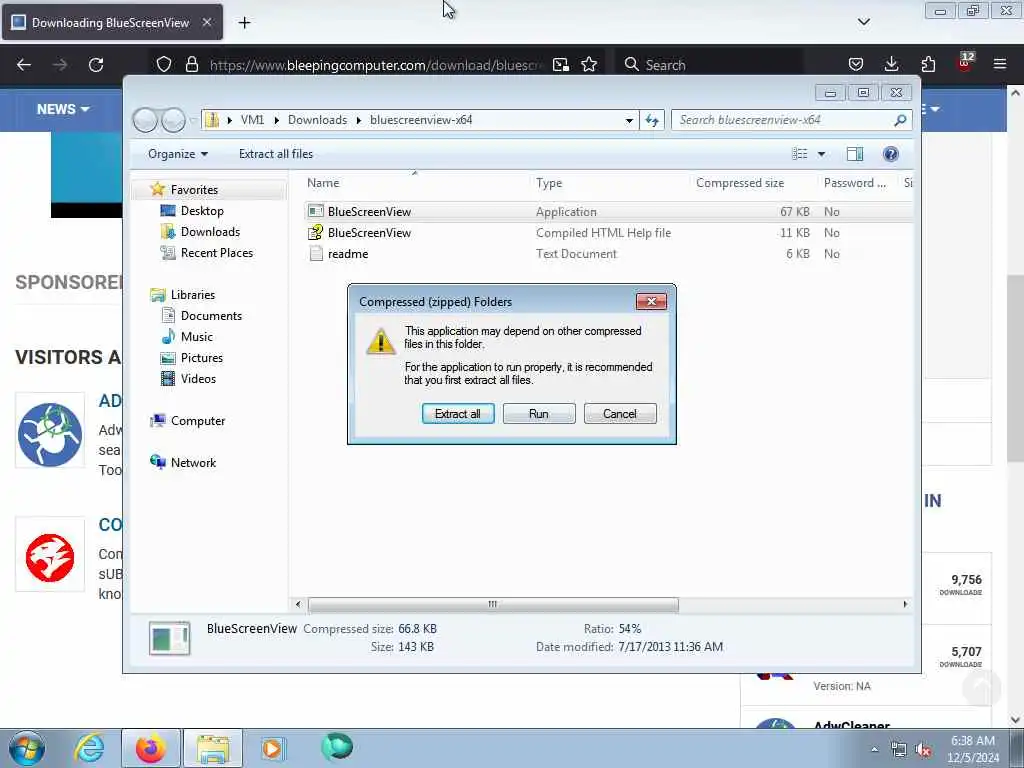This screenshot has height=768, width=1024.
Task: Open the Firefox extensions icon
Action: [x=928, y=64]
